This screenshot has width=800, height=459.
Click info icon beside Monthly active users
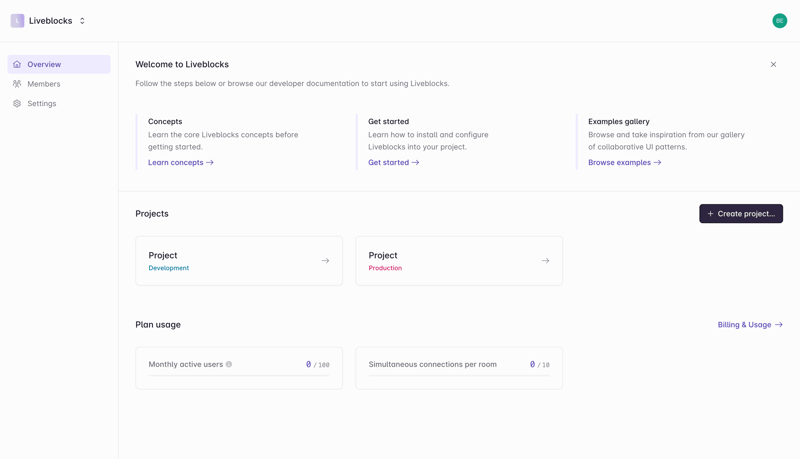229,364
